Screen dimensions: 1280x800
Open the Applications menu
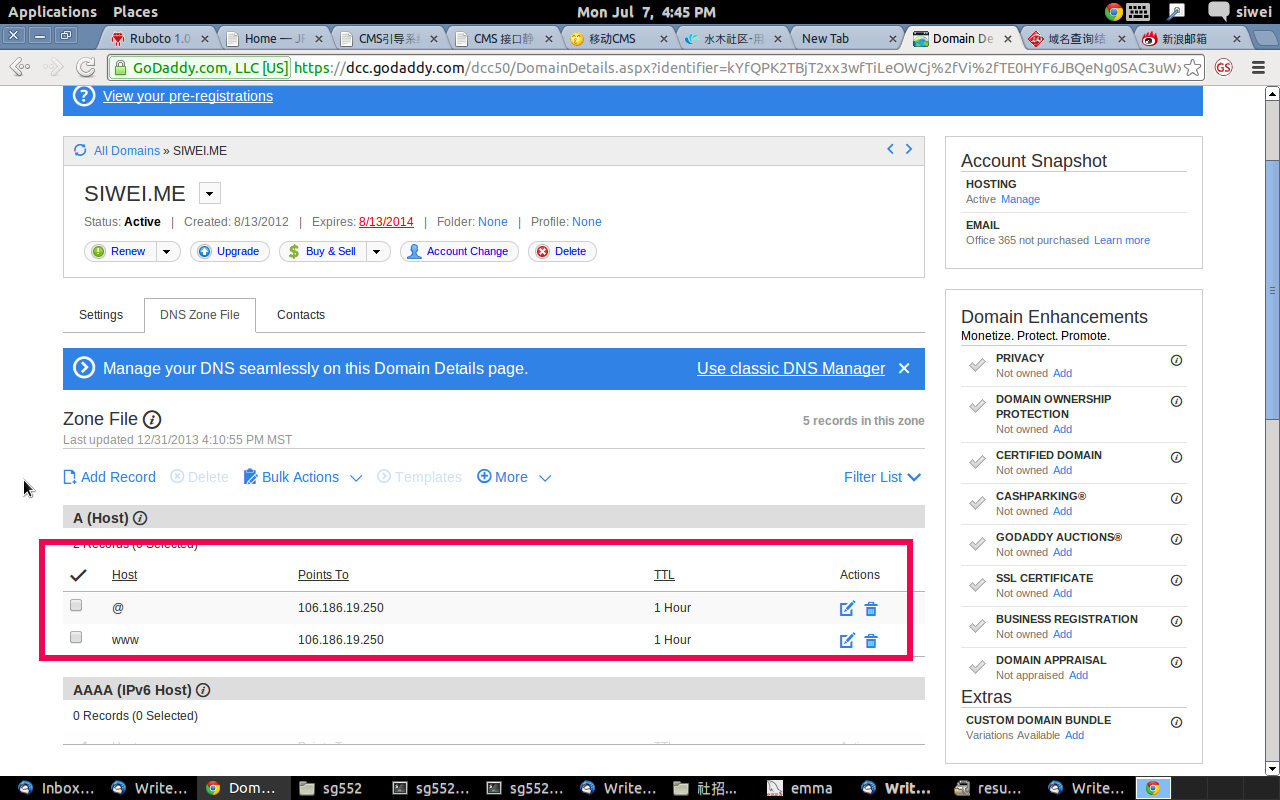(52, 11)
